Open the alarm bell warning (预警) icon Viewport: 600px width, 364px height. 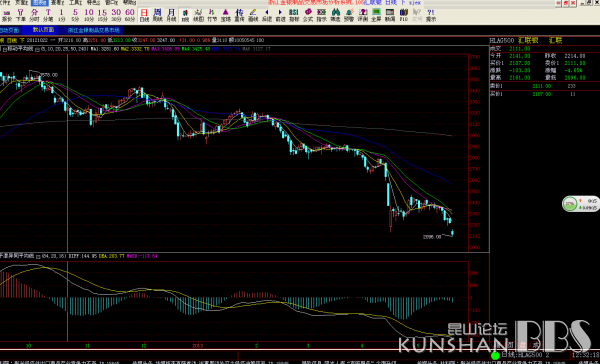click(349, 15)
